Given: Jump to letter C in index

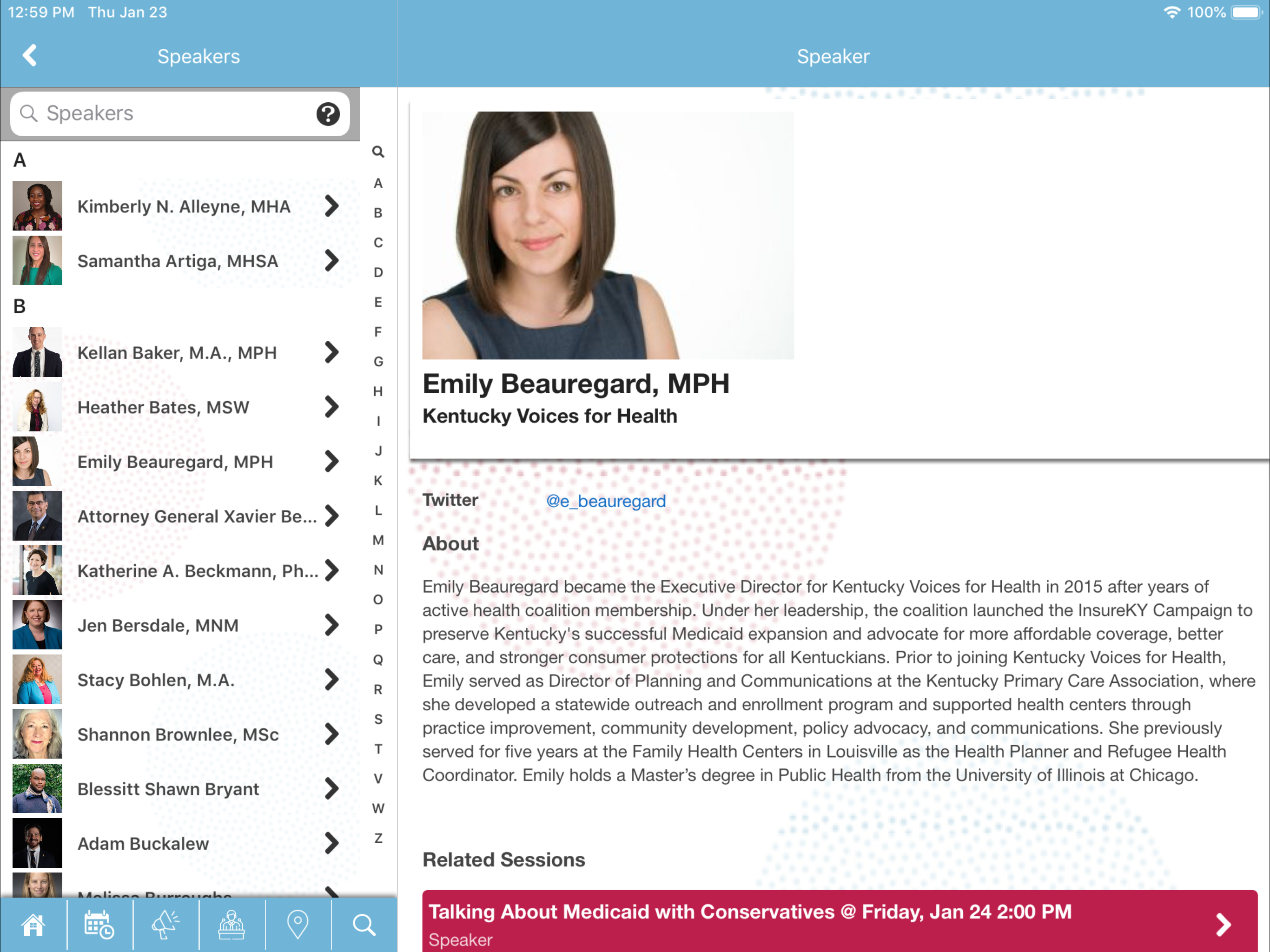Looking at the screenshot, I should pyautogui.click(x=378, y=242).
